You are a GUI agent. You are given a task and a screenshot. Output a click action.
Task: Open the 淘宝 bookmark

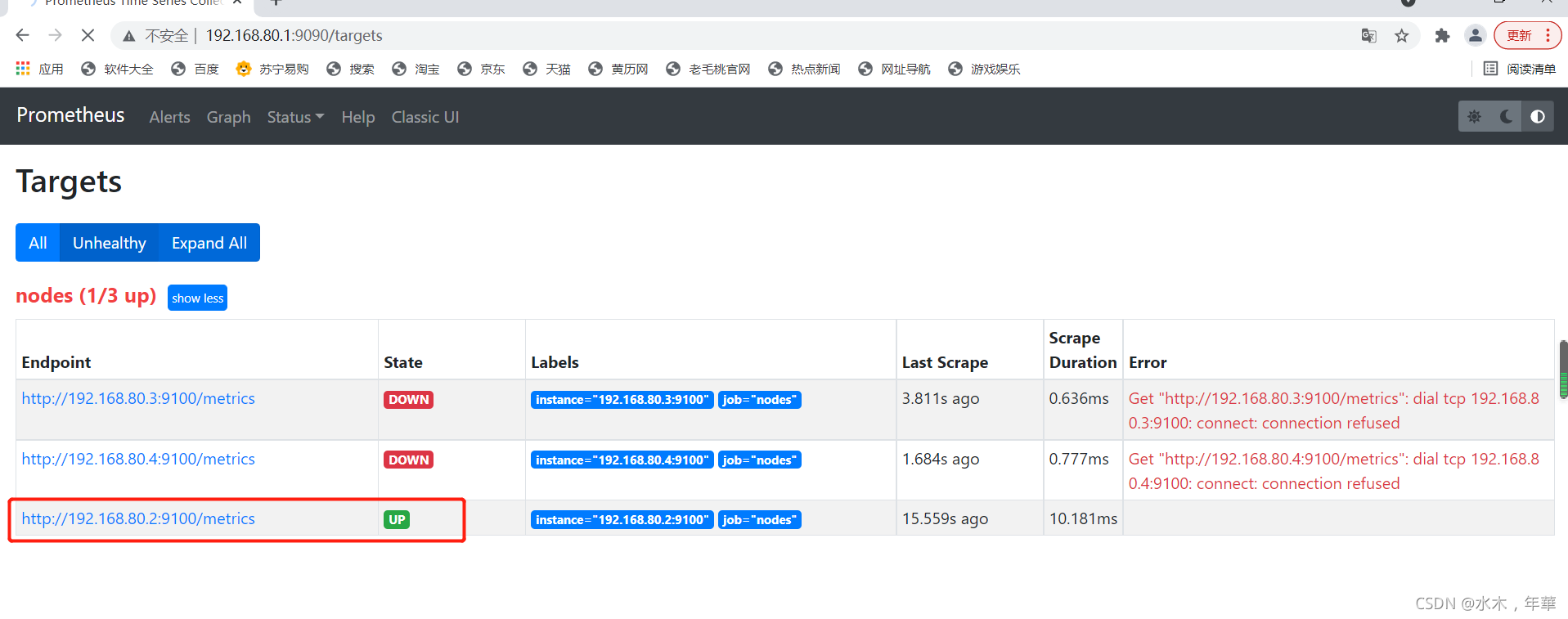click(x=416, y=69)
